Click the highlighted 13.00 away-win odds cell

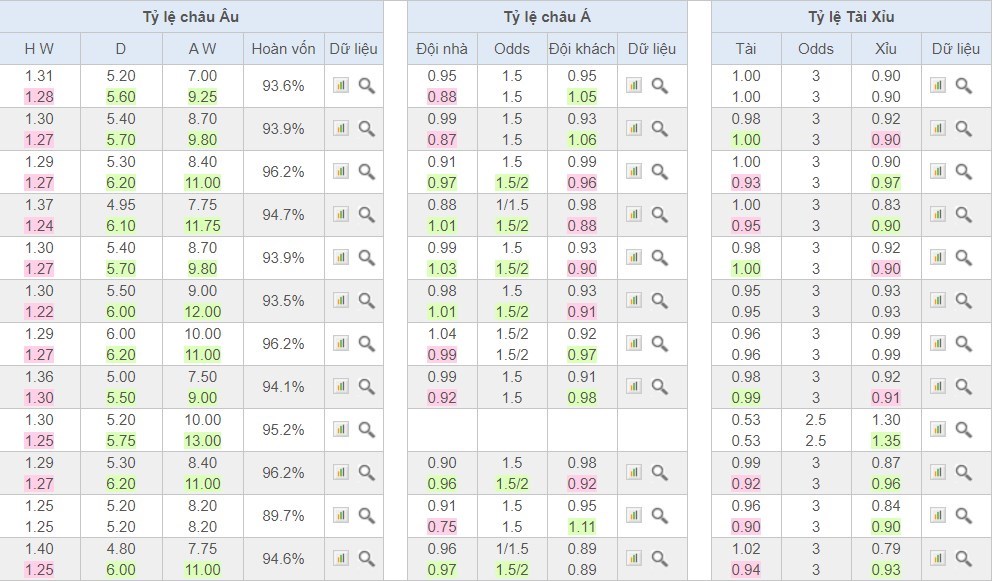pos(202,441)
